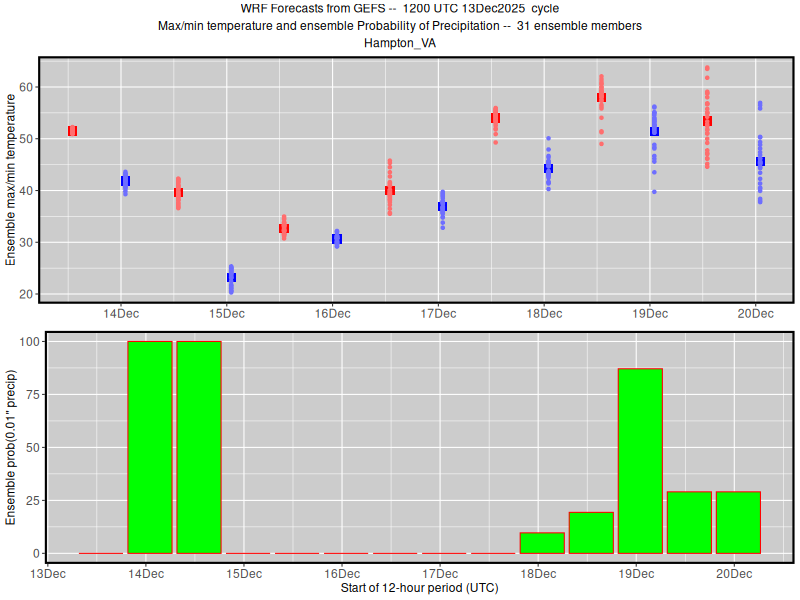Click the highest red marker near 58 degrees
800x600 pixels.
[x=601, y=97]
